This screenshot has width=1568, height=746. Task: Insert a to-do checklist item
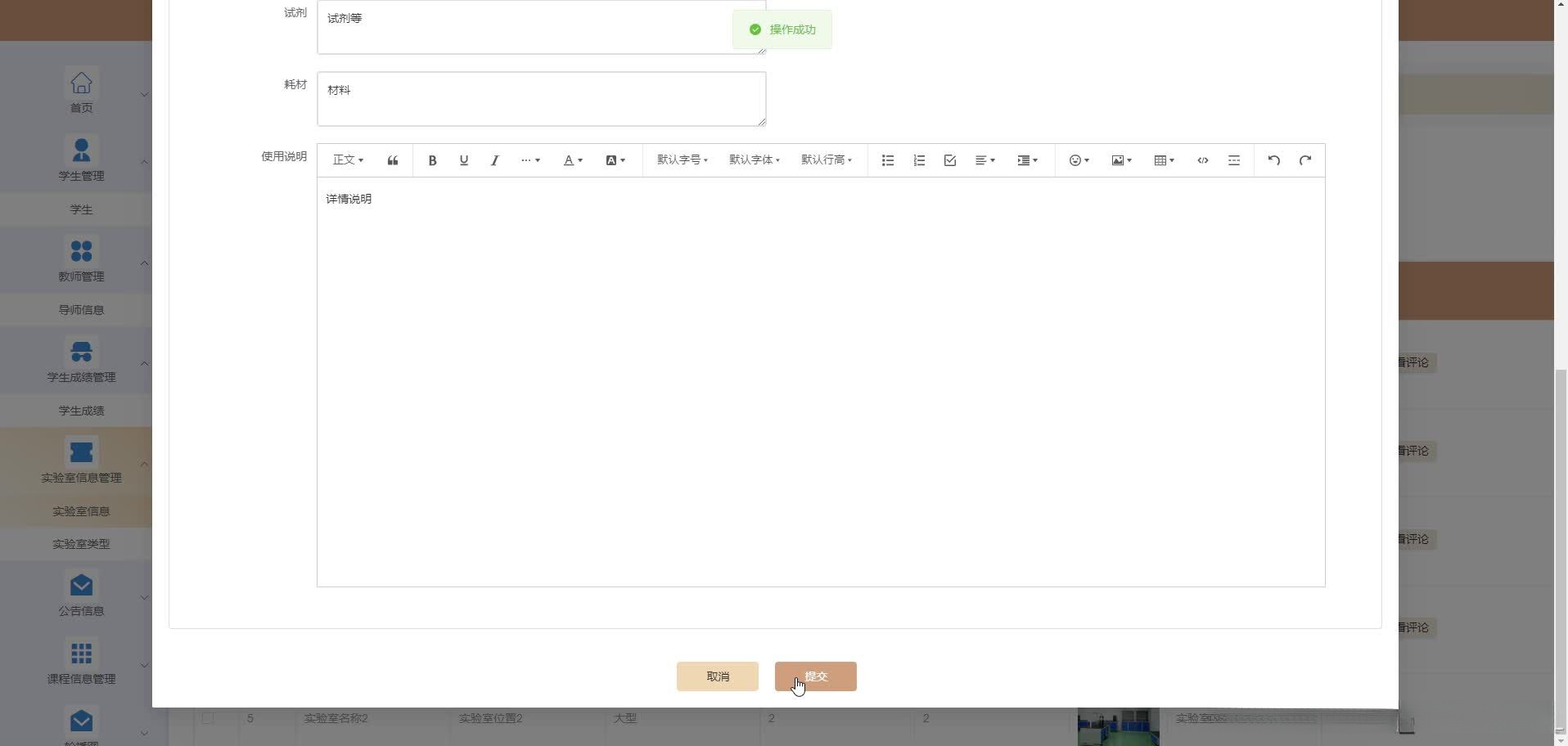click(x=950, y=160)
